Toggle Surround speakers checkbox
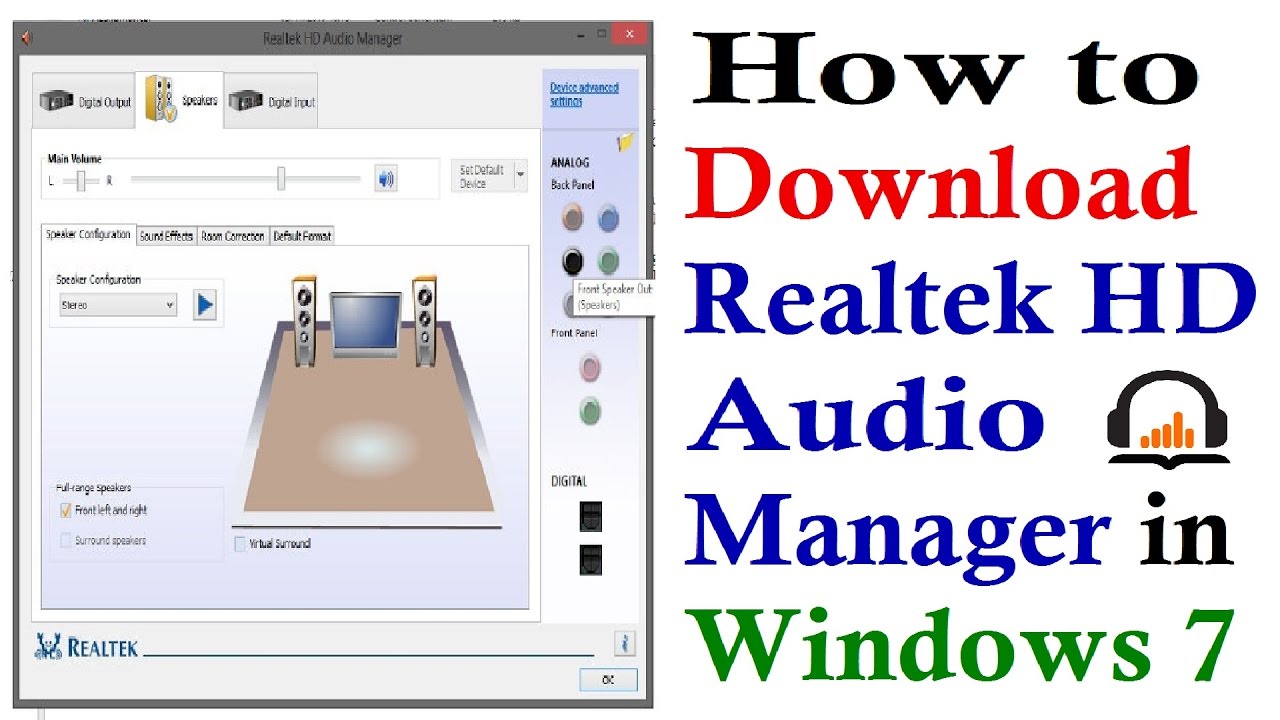The width and height of the screenshot is (1280, 720). (66, 541)
